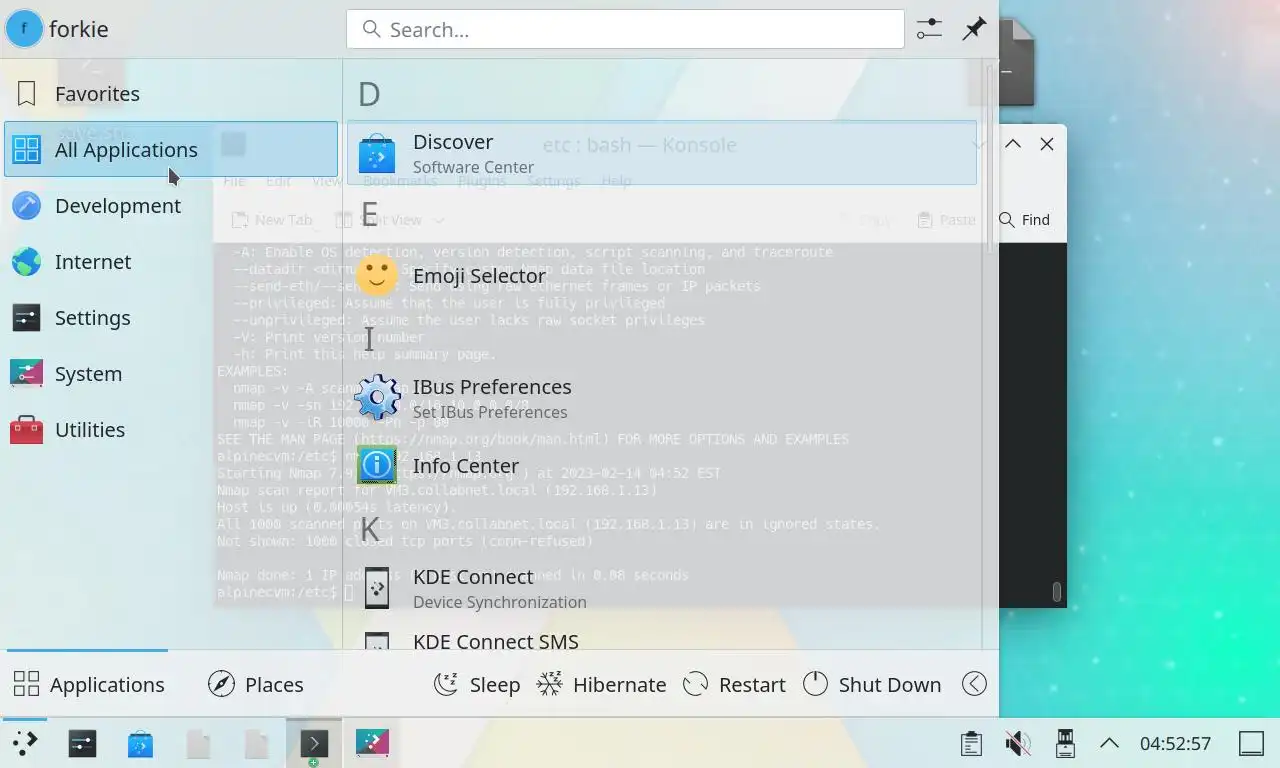Click Find in the Konsole toolbar
The height and width of the screenshot is (768, 1280).
(1025, 220)
